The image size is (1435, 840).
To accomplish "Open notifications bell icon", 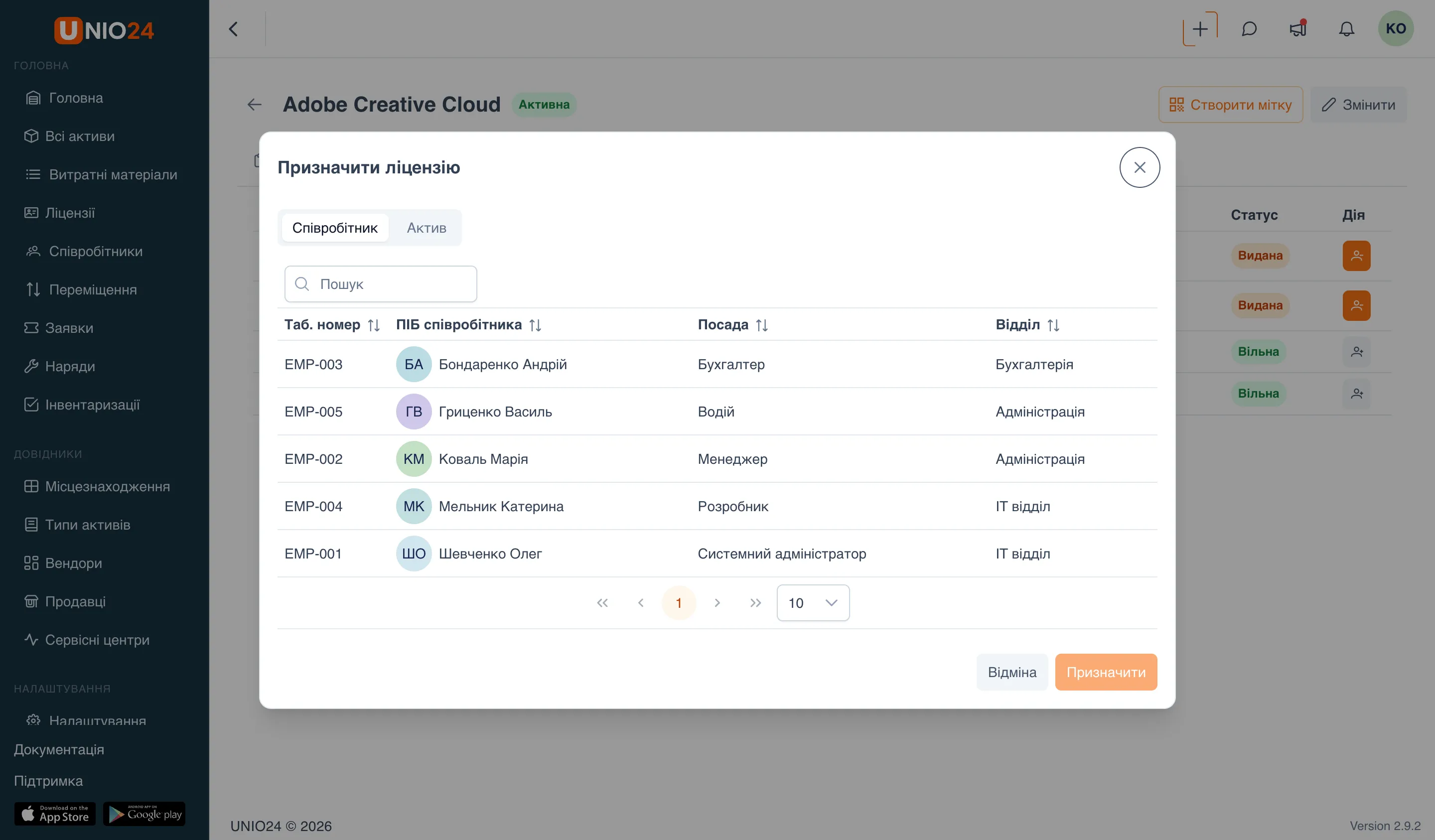I will (x=1347, y=29).
